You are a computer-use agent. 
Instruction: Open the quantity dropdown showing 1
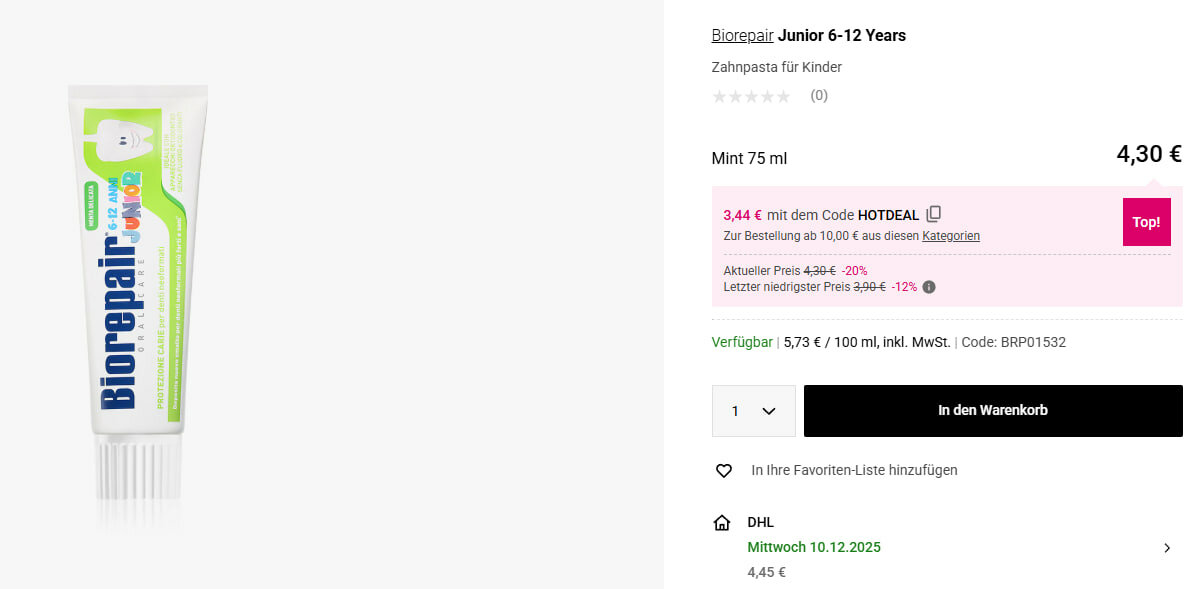pyautogui.click(x=754, y=411)
